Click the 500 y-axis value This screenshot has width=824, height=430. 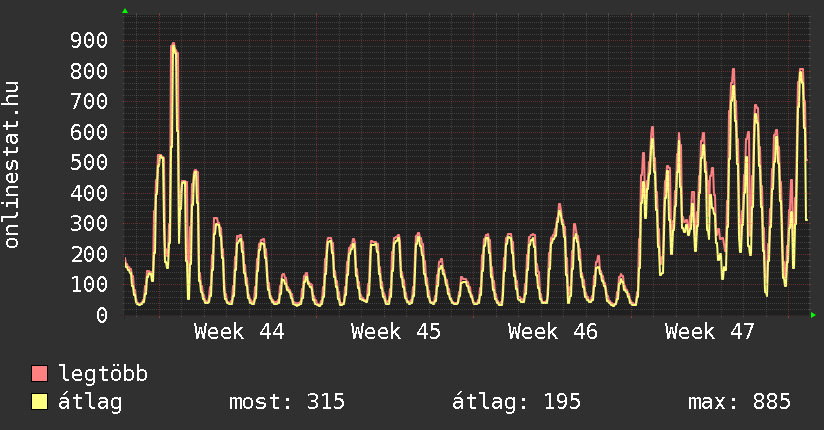(88, 162)
